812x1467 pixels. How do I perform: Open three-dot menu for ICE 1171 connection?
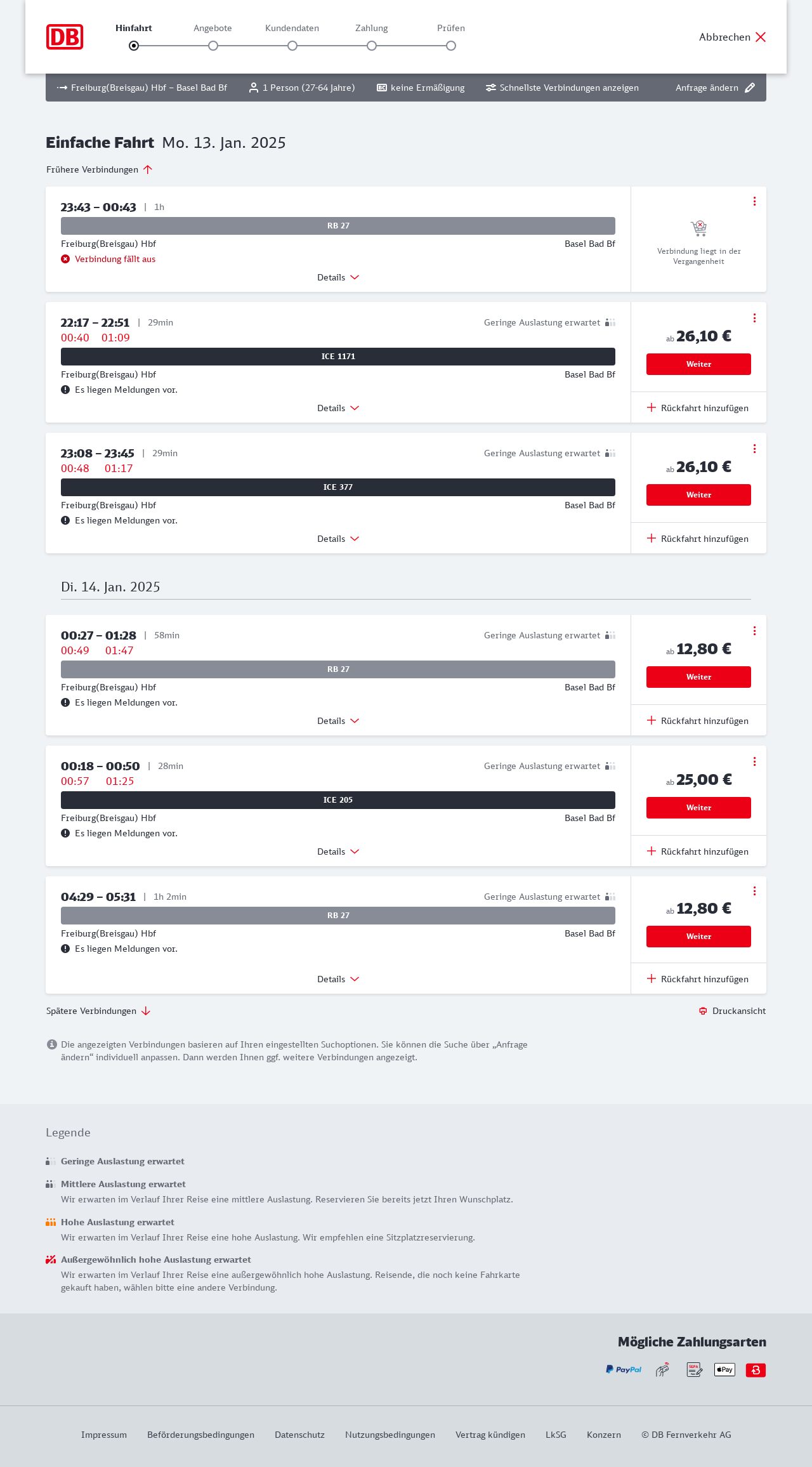(x=754, y=318)
